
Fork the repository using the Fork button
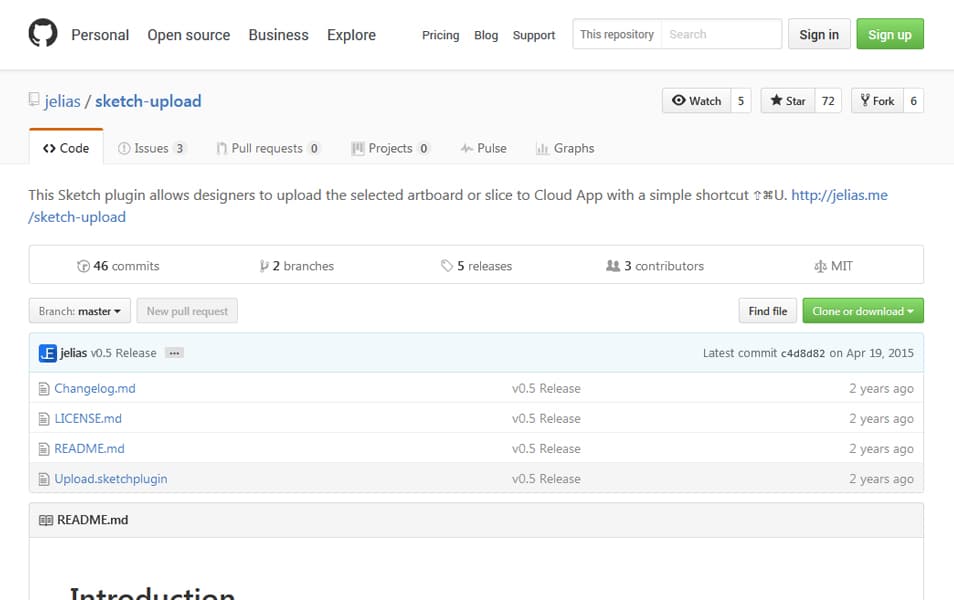point(877,101)
